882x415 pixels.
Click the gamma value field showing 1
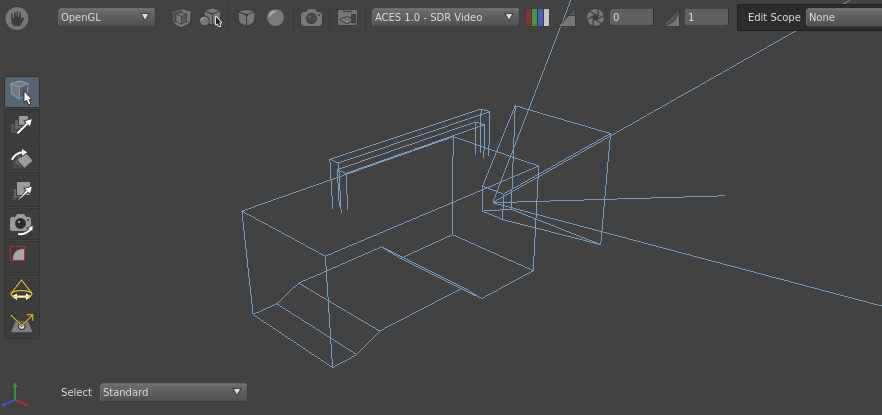[x=706, y=17]
